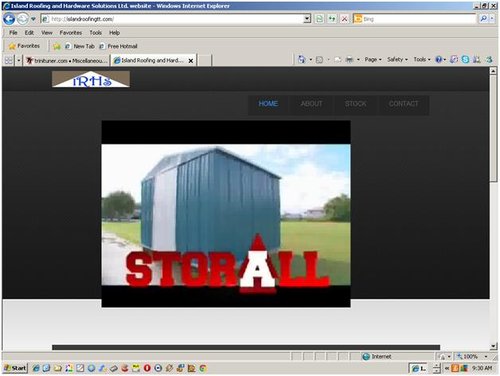
Task: Go to the ABOUT page link
Action: click(311, 104)
